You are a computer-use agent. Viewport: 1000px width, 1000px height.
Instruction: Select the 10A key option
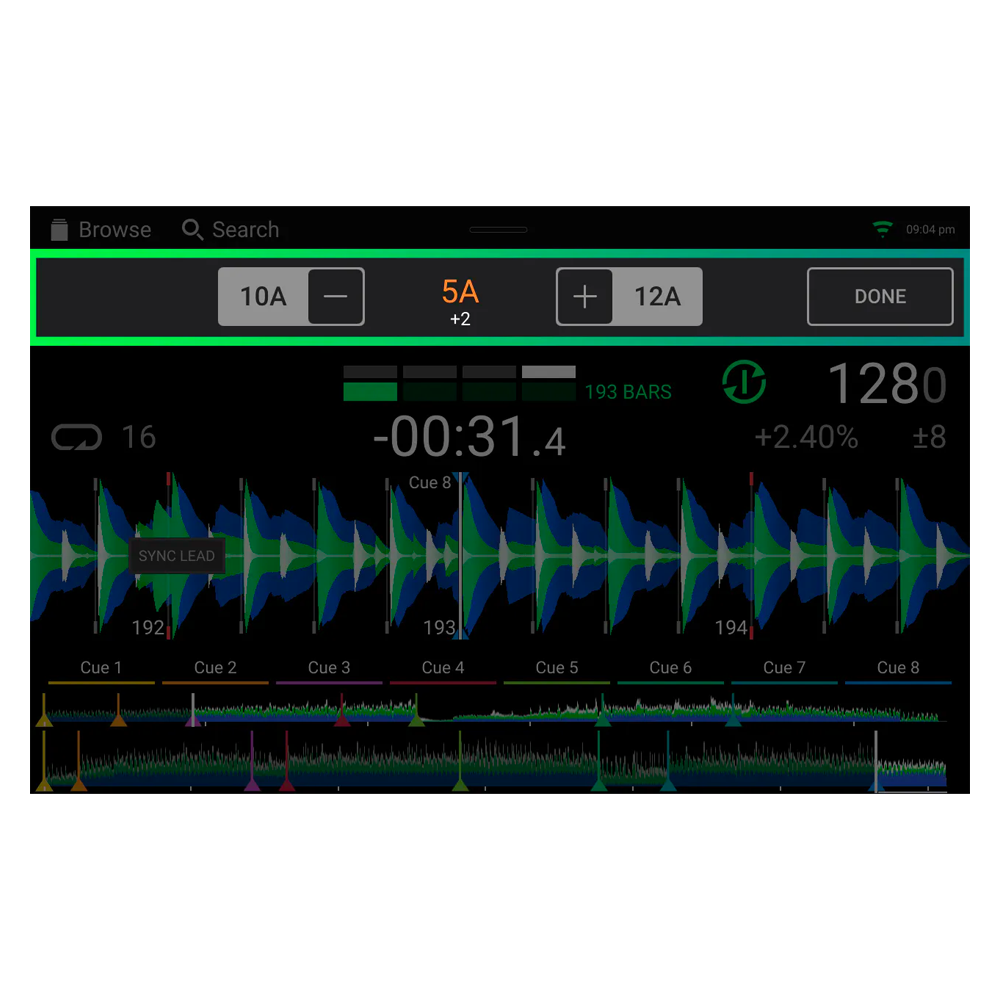click(x=263, y=297)
